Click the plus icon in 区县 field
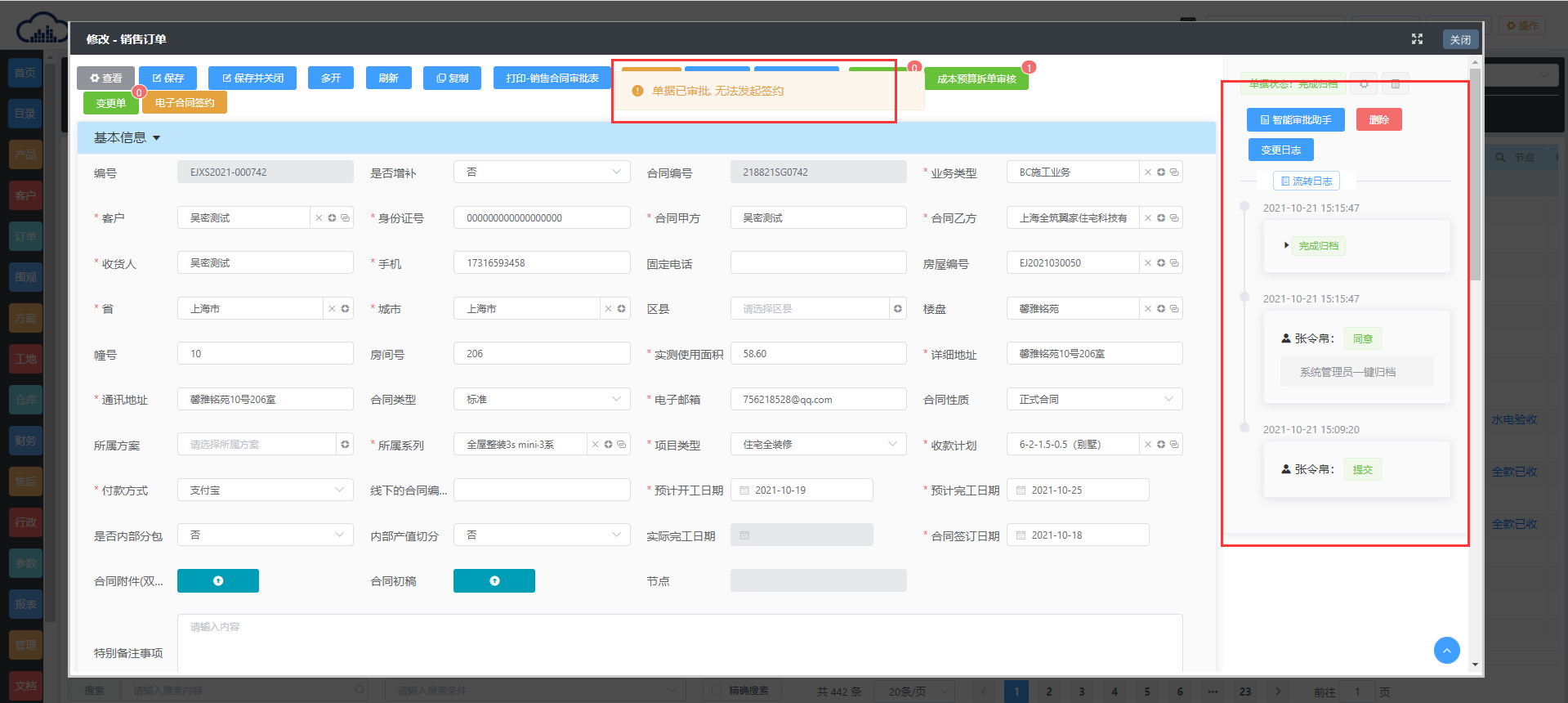1568x703 pixels. coord(898,309)
